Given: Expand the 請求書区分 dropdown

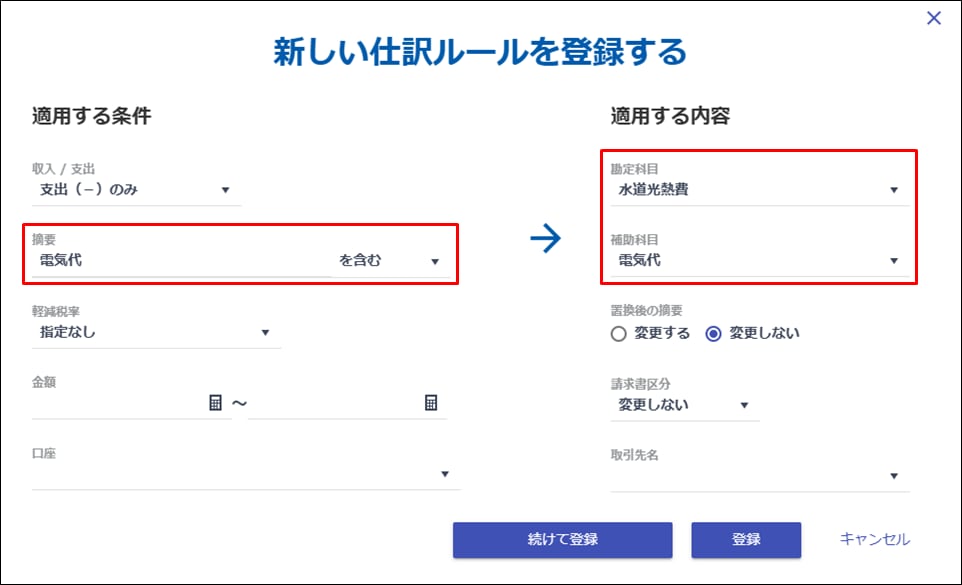Looking at the screenshot, I should point(683,405).
